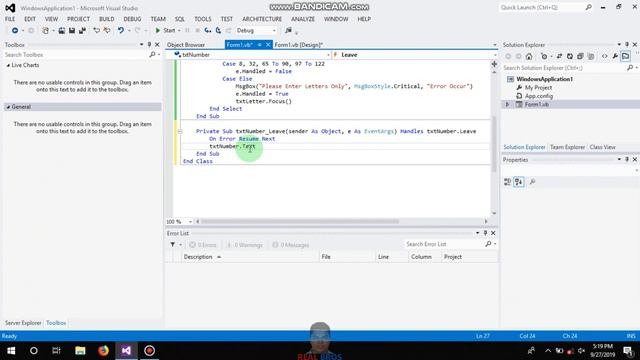Open the ANALYZE menu

tap(303, 19)
